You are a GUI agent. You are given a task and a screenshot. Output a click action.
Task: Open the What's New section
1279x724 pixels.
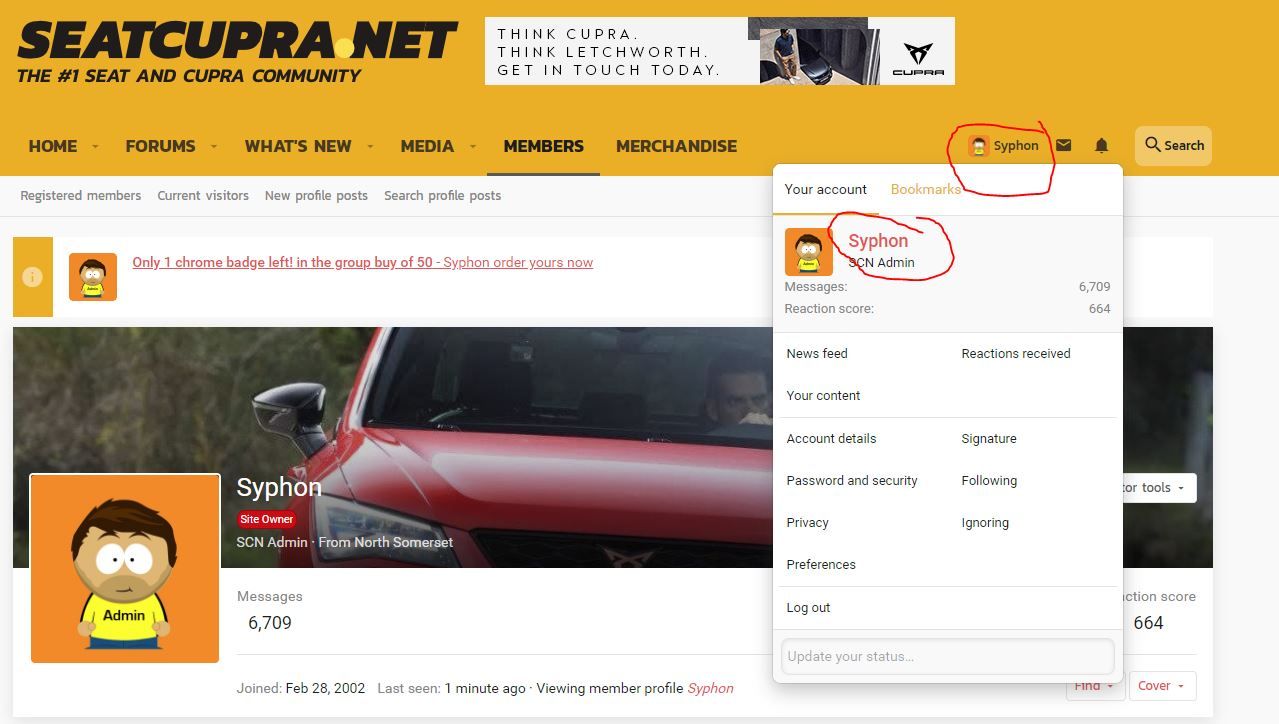click(298, 146)
